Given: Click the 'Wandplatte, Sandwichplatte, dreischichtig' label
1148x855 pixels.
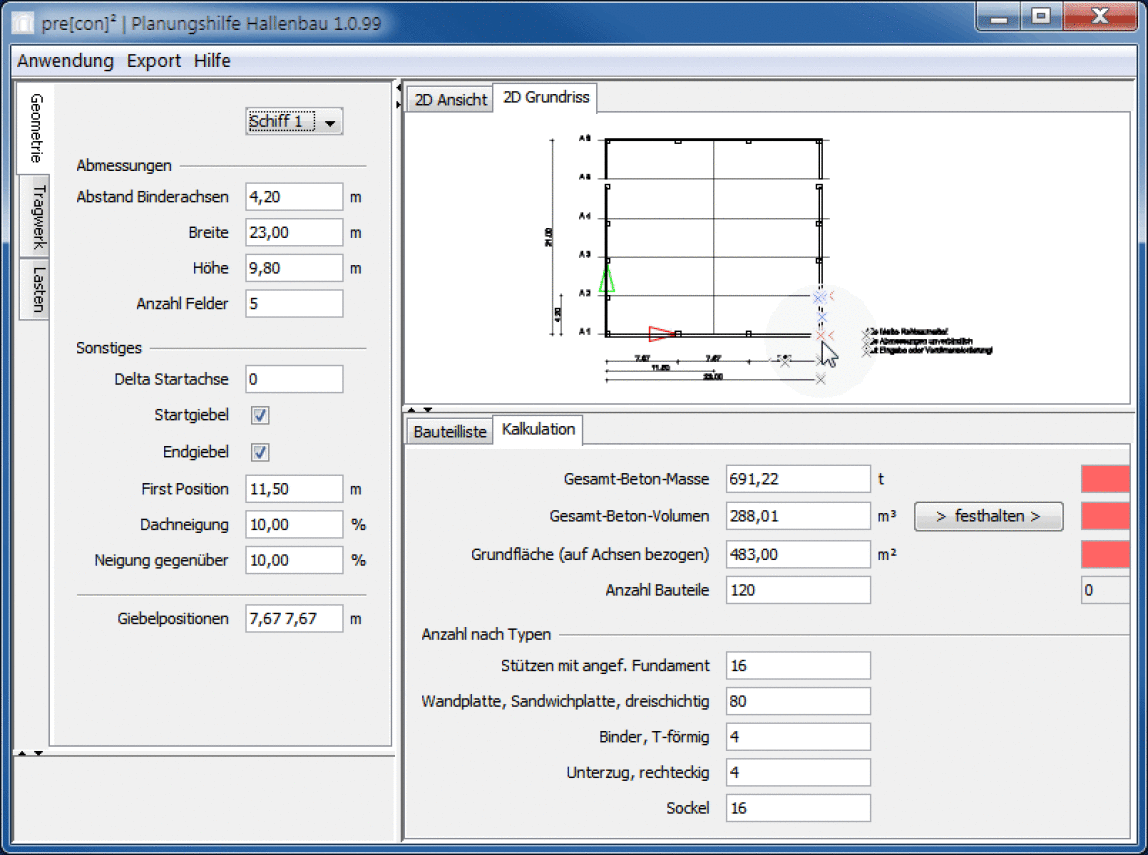Looking at the screenshot, I should [565, 701].
